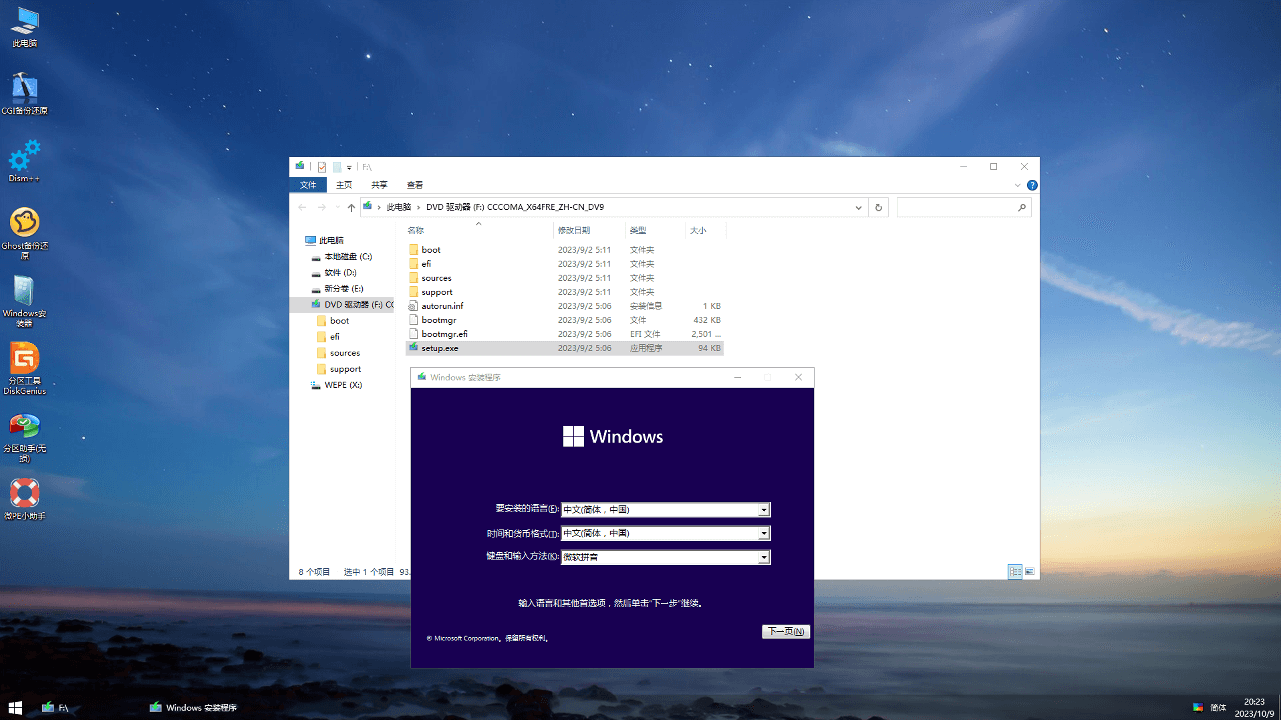
Task: Open Explorer help question mark icon
Action: coord(1032,185)
